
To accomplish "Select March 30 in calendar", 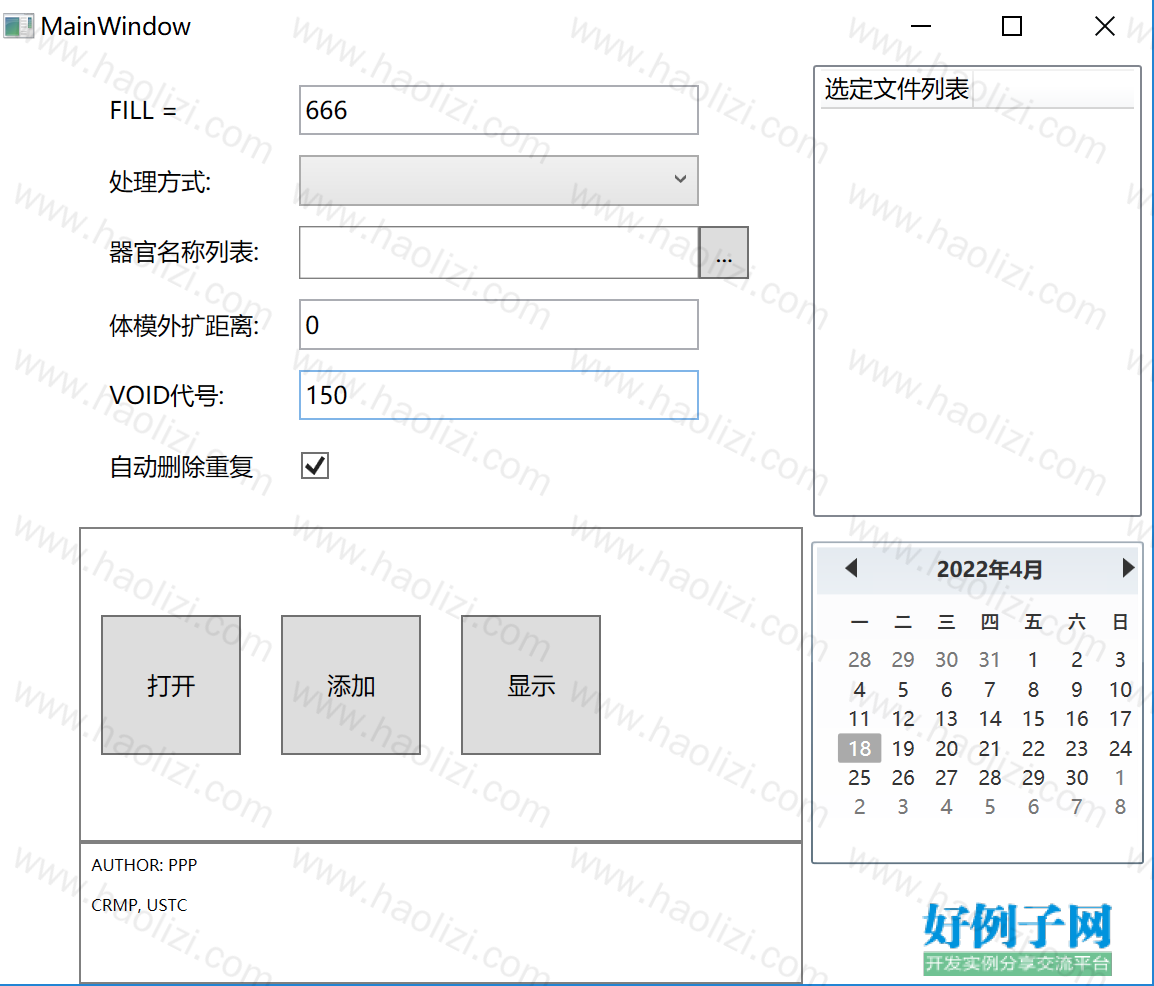I will click(x=946, y=660).
